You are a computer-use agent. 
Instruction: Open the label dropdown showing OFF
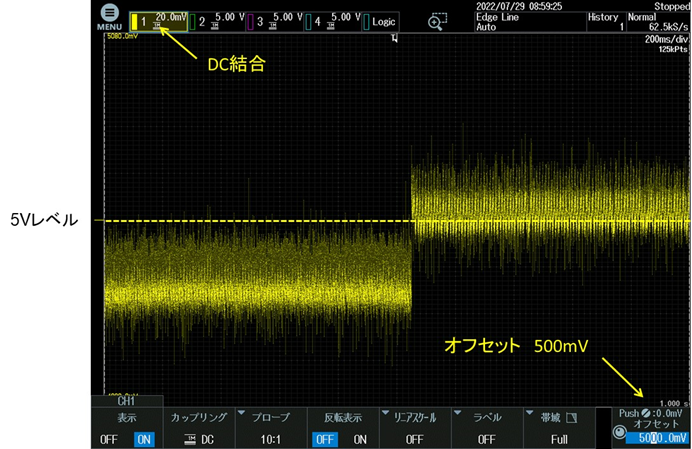487,428
